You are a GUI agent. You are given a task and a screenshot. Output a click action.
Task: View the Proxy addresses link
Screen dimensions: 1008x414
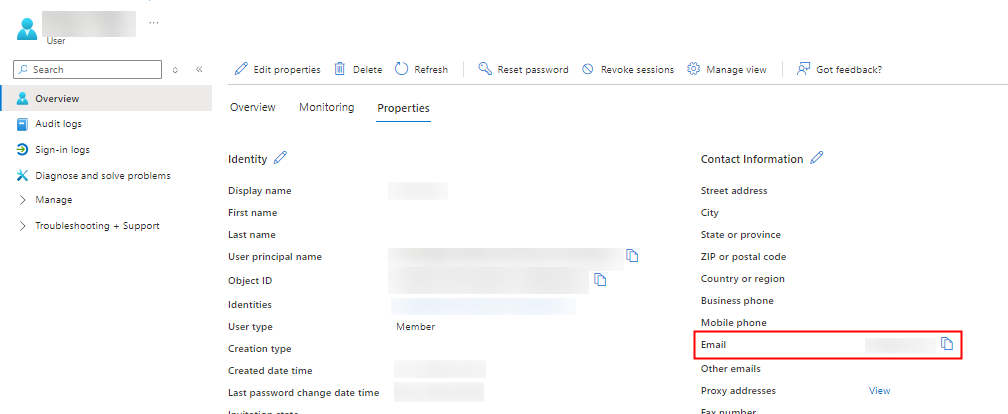click(x=879, y=390)
